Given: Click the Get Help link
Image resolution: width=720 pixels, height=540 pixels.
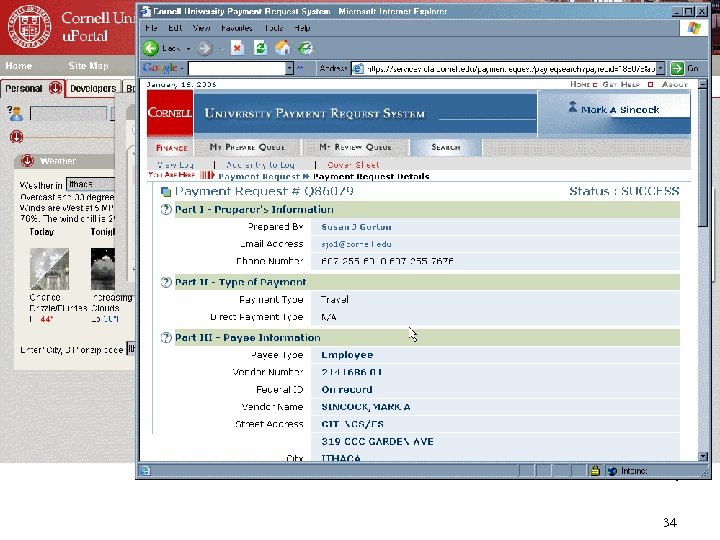Looking at the screenshot, I should coord(621,84).
